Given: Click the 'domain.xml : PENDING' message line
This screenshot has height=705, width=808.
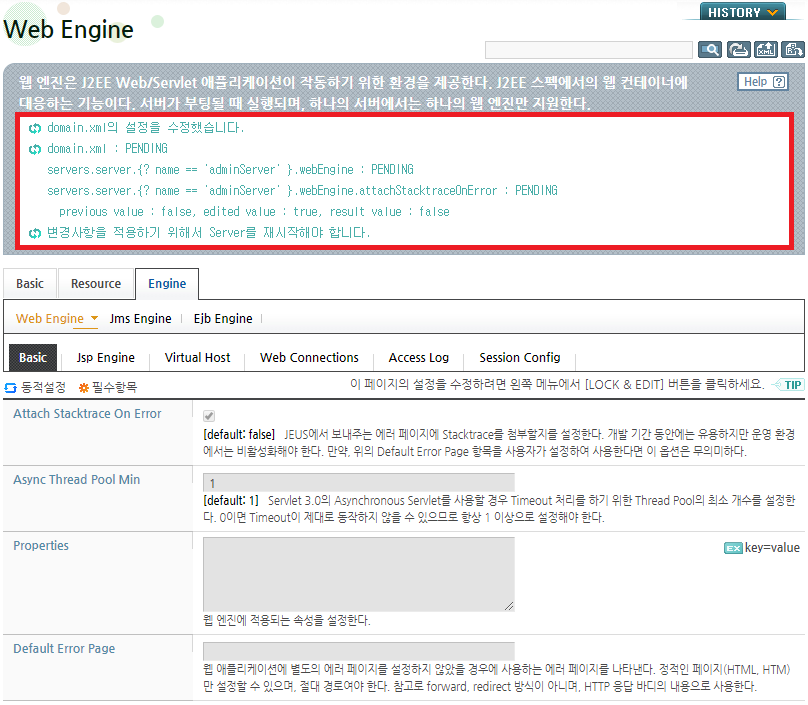Looking at the screenshot, I should tap(107, 148).
